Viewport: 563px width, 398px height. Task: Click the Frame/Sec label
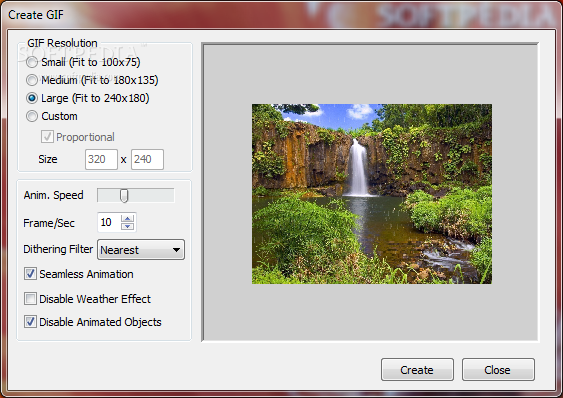click(x=49, y=223)
